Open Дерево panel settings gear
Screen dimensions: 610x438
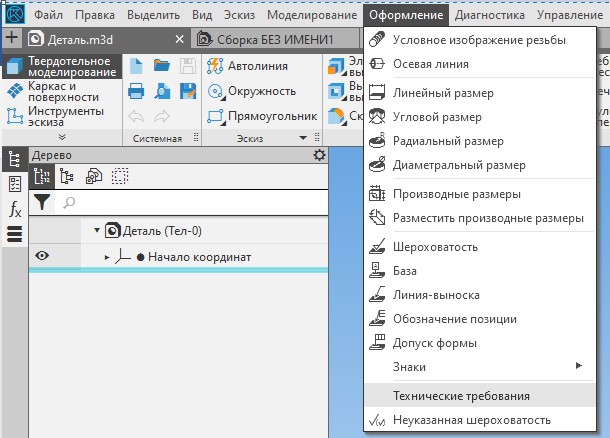click(319, 155)
